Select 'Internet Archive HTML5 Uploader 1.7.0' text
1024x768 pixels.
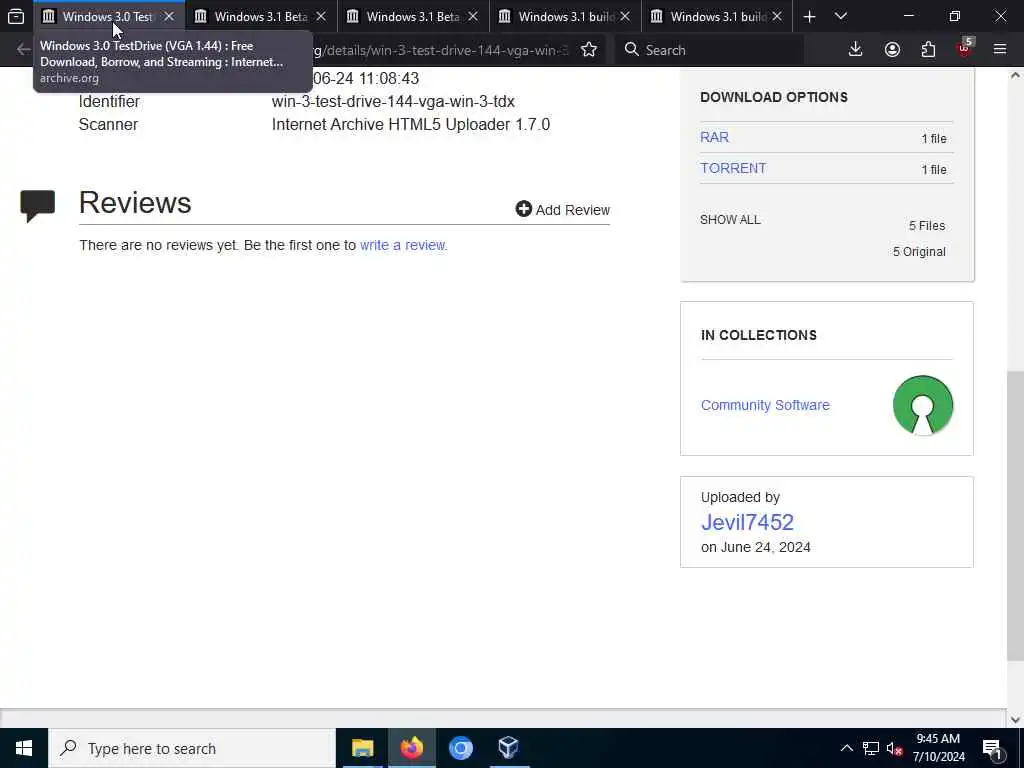pos(411,124)
